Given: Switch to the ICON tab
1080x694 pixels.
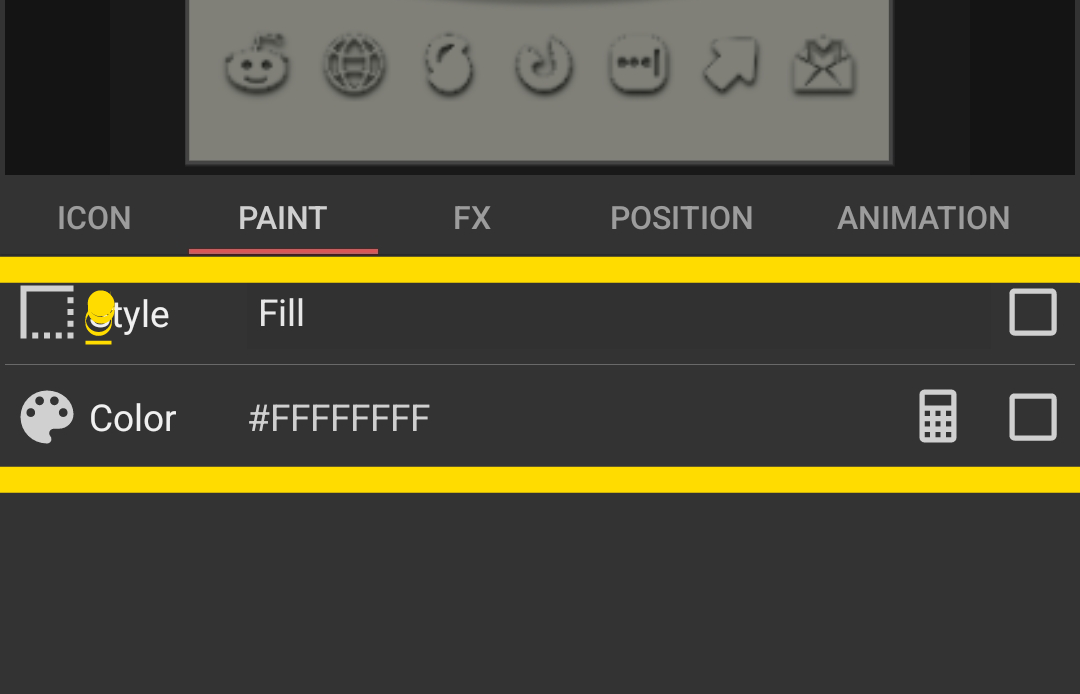Looking at the screenshot, I should coord(94,218).
